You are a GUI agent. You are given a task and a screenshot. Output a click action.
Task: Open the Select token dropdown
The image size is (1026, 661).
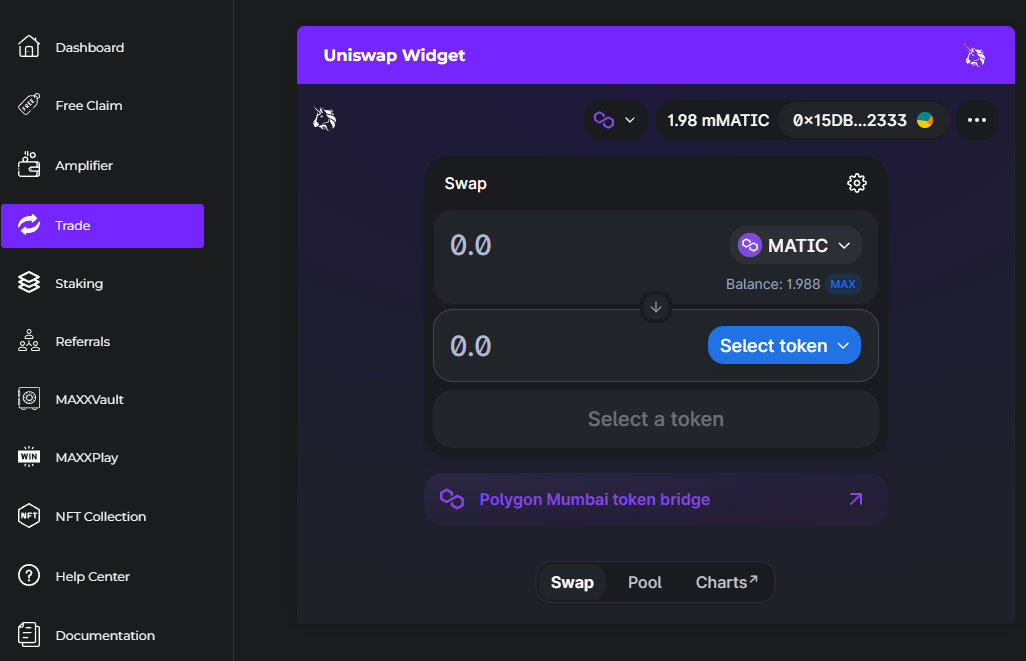click(x=784, y=345)
